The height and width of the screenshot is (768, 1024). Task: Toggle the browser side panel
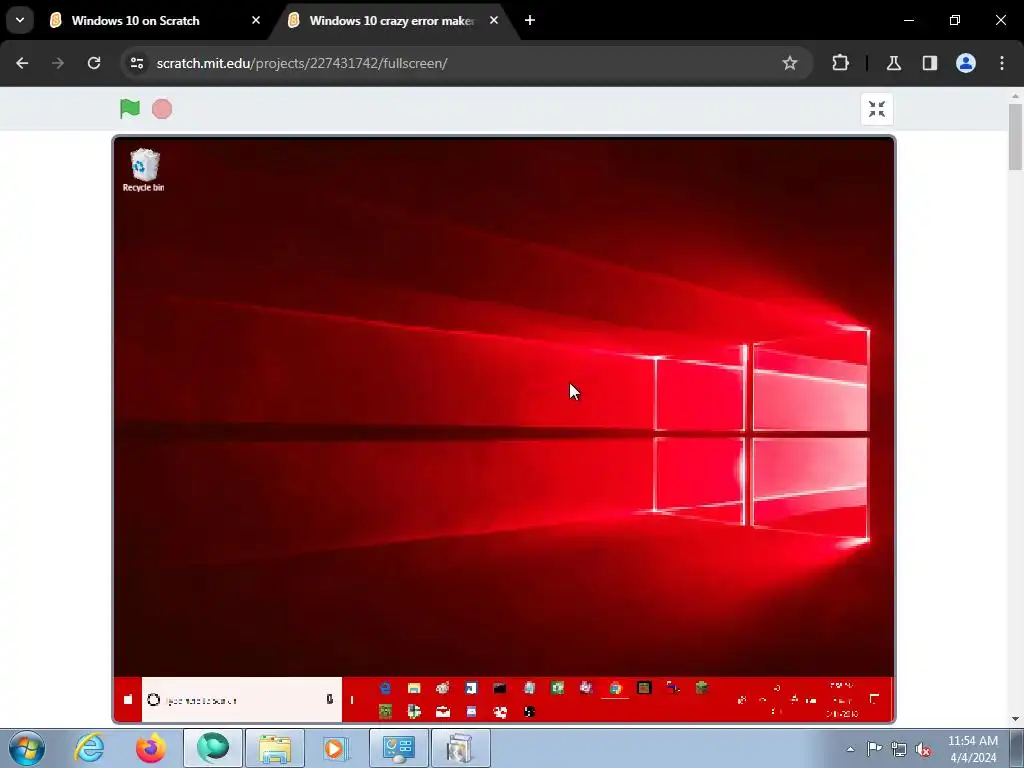[929, 63]
